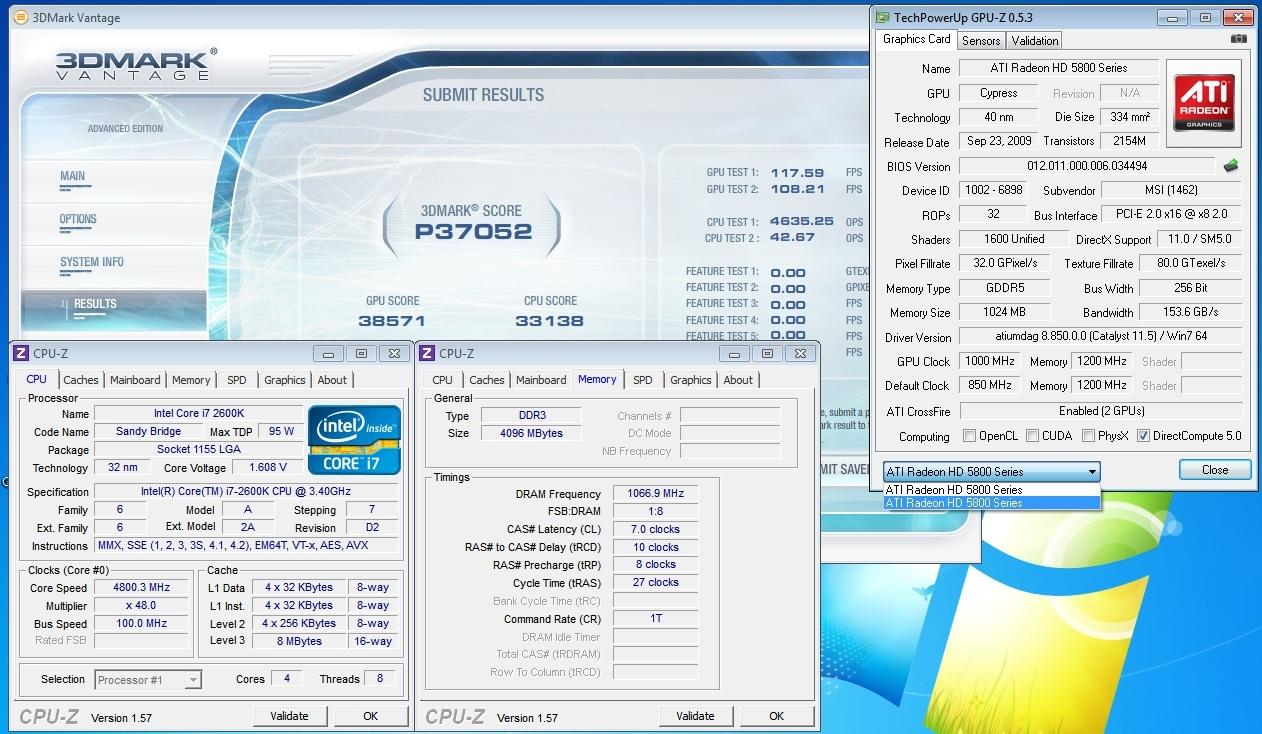Open SPD tab in right CPU-Z window

click(643, 380)
